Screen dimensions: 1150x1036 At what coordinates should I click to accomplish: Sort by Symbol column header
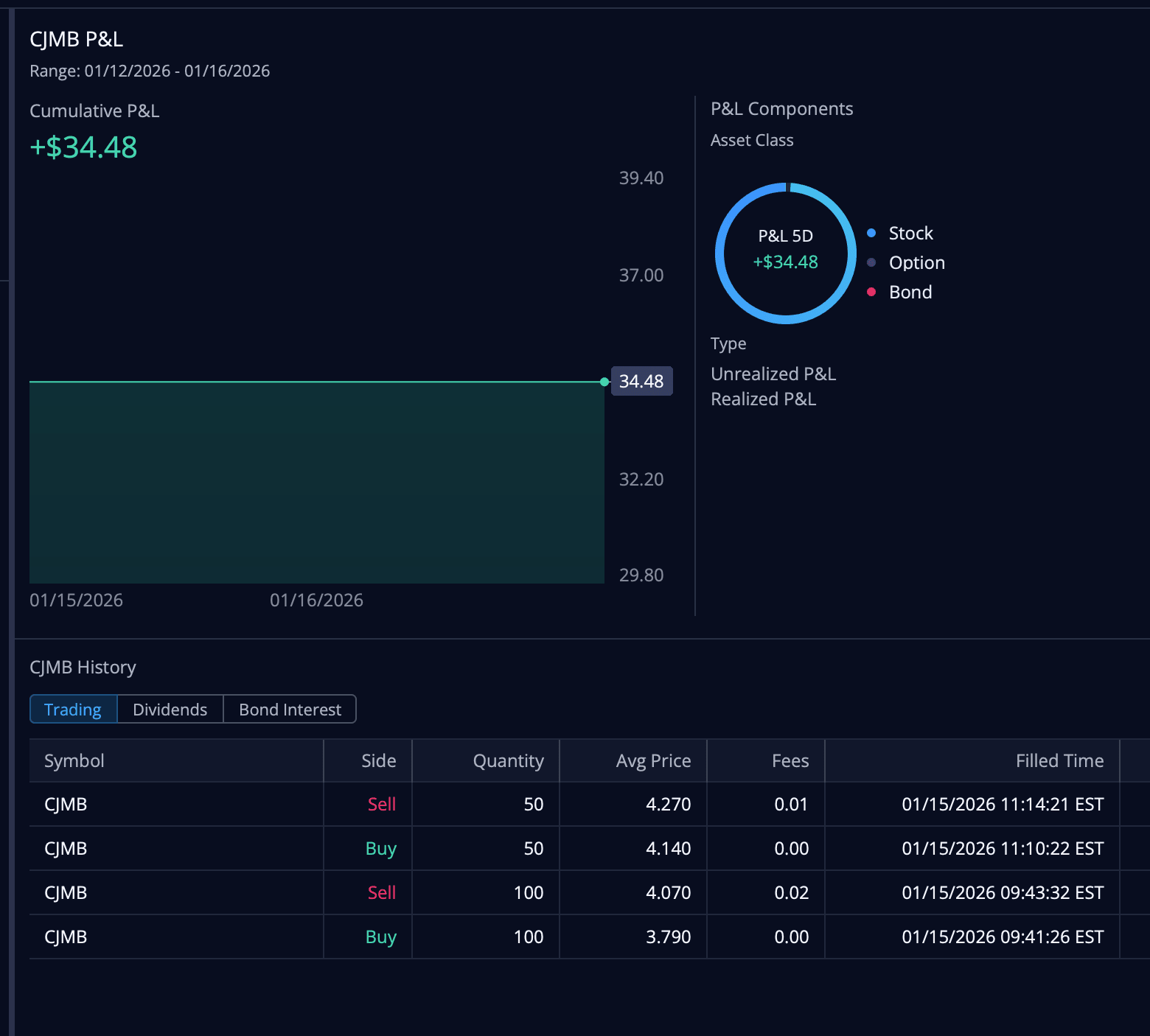tap(74, 760)
